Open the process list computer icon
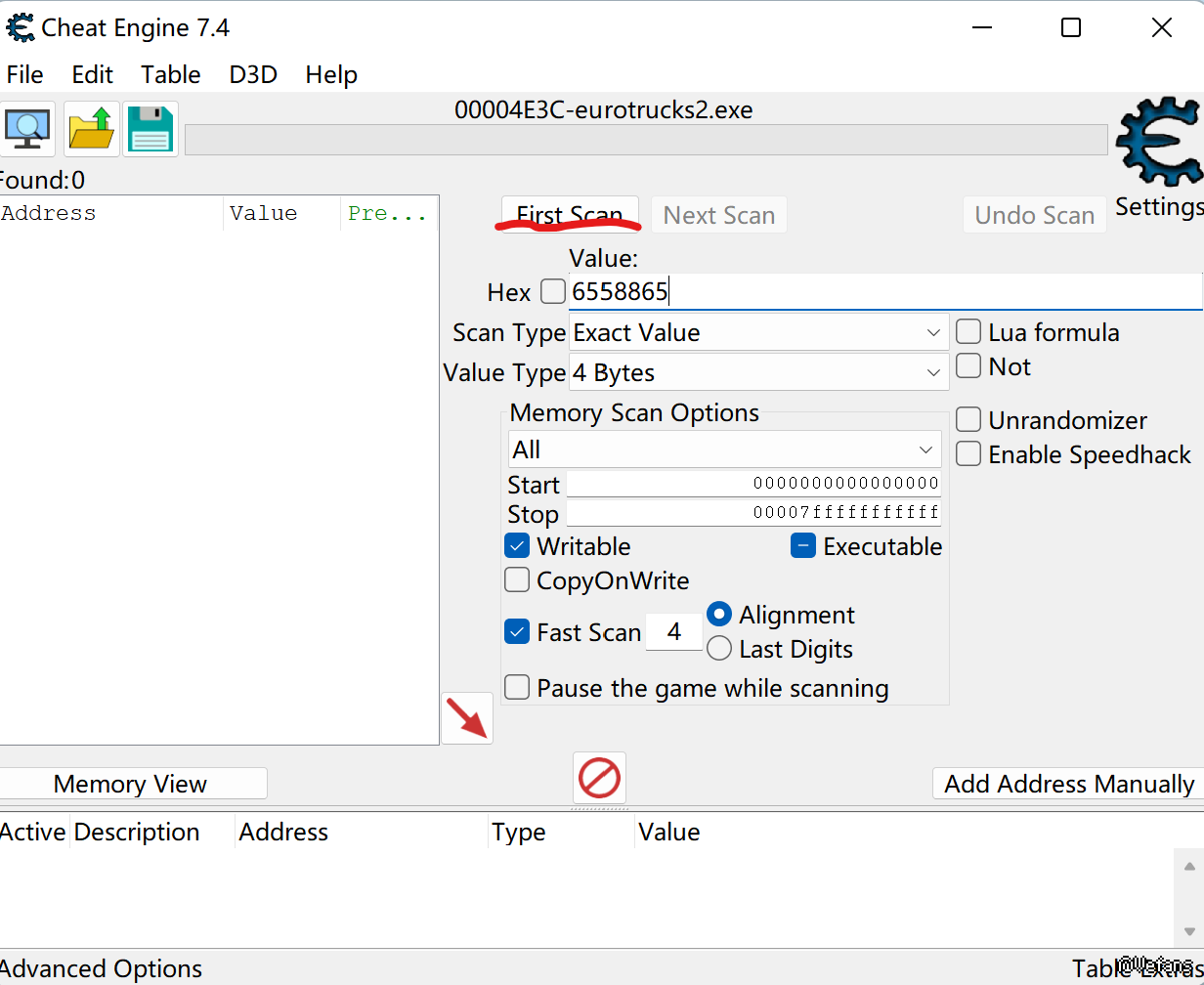This screenshot has width=1204, height=985. [26, 129]
